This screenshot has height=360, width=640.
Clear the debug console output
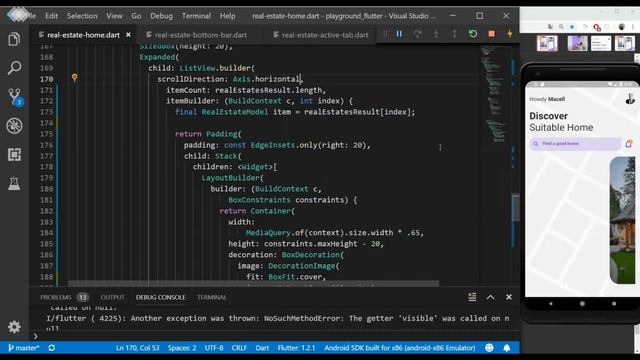tap(472, 297)
